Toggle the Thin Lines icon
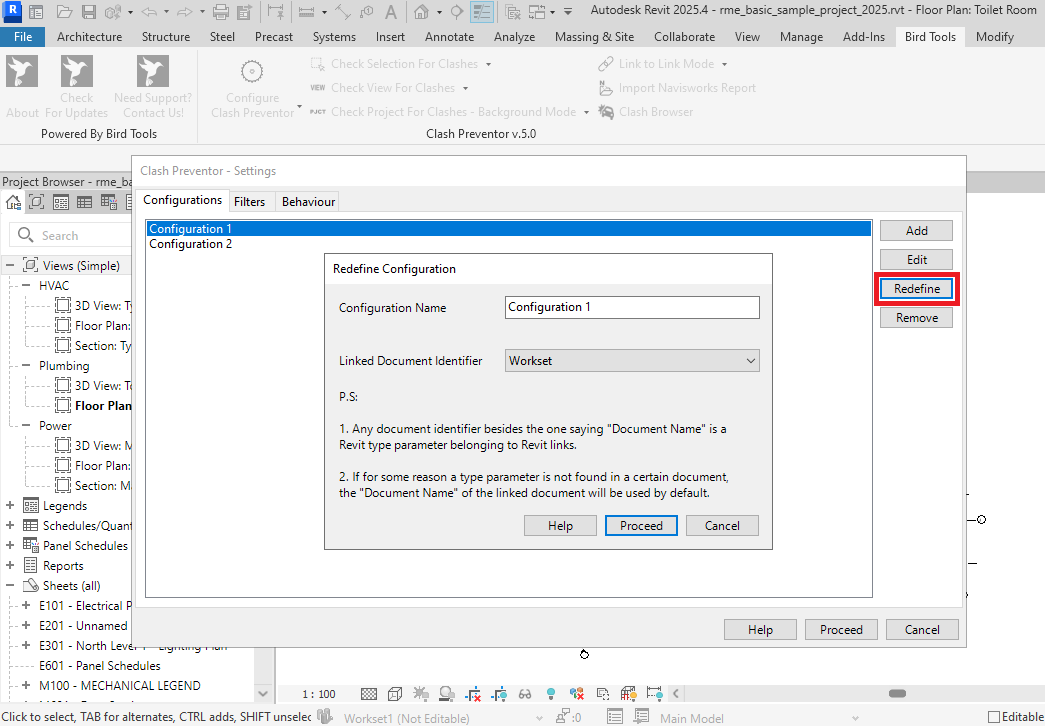Screen dimensions: 1045x726 481,11
